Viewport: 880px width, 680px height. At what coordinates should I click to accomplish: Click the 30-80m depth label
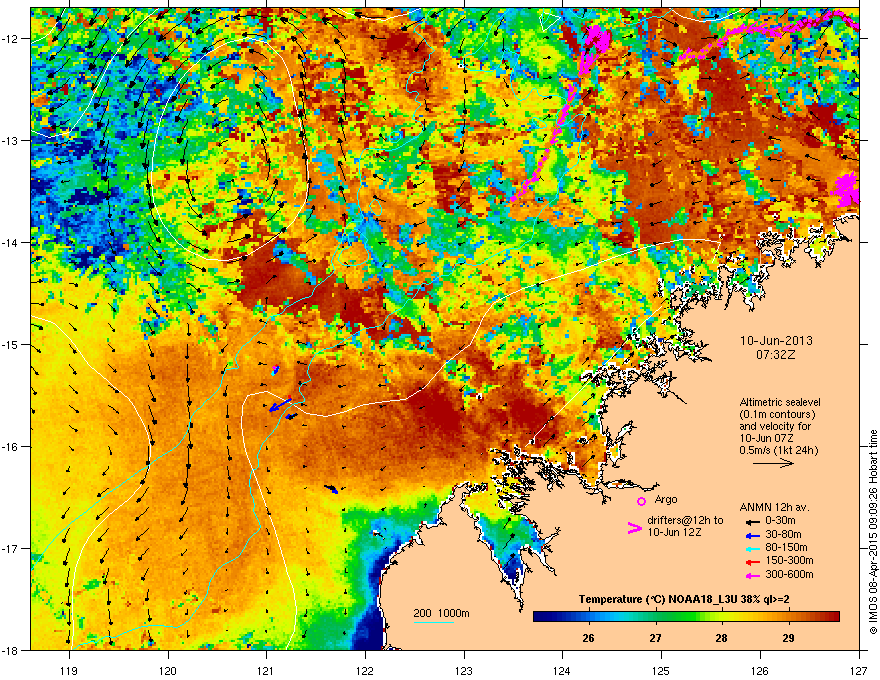[x=783, y=535]
